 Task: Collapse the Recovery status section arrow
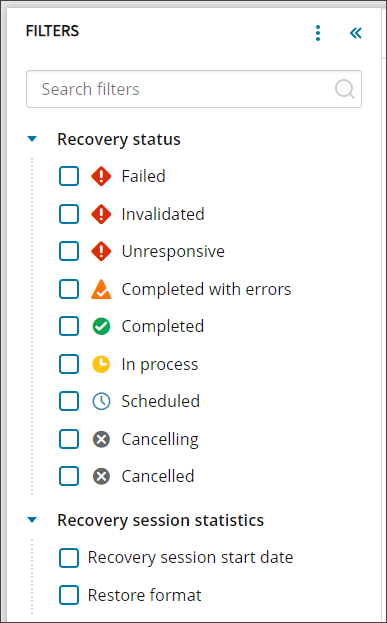tap(32, 139)
